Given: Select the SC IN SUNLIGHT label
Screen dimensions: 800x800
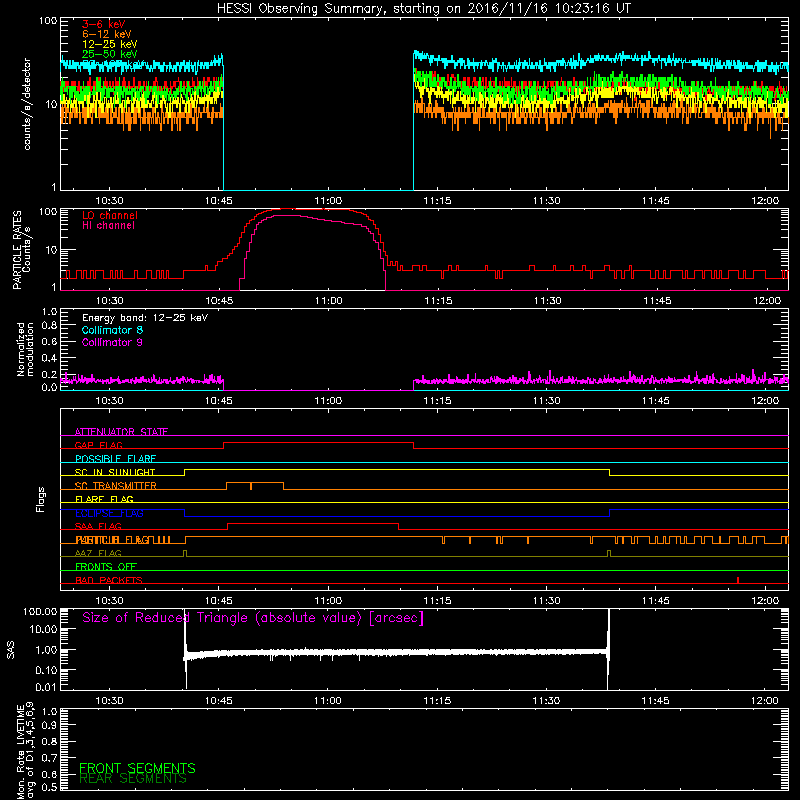Looking at the screenshot, I should [115, 472].
